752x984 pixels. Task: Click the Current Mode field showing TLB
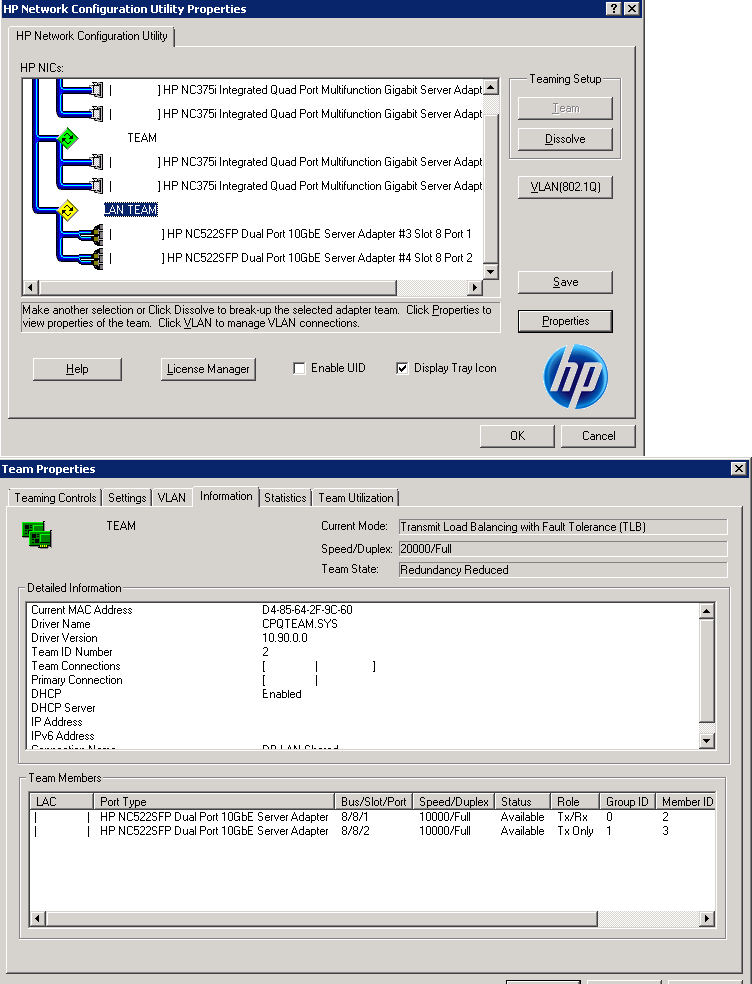pyautogui.click(x=563, y=527)
